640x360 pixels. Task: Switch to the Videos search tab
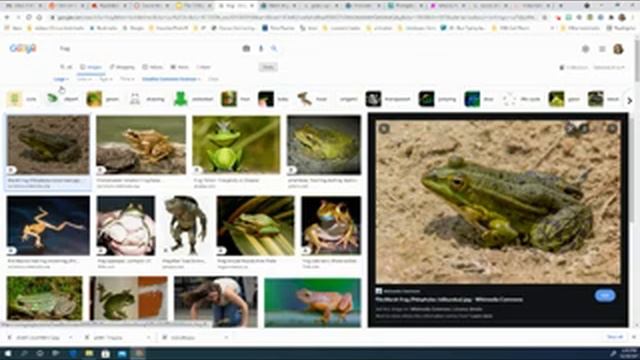point(153,67)
